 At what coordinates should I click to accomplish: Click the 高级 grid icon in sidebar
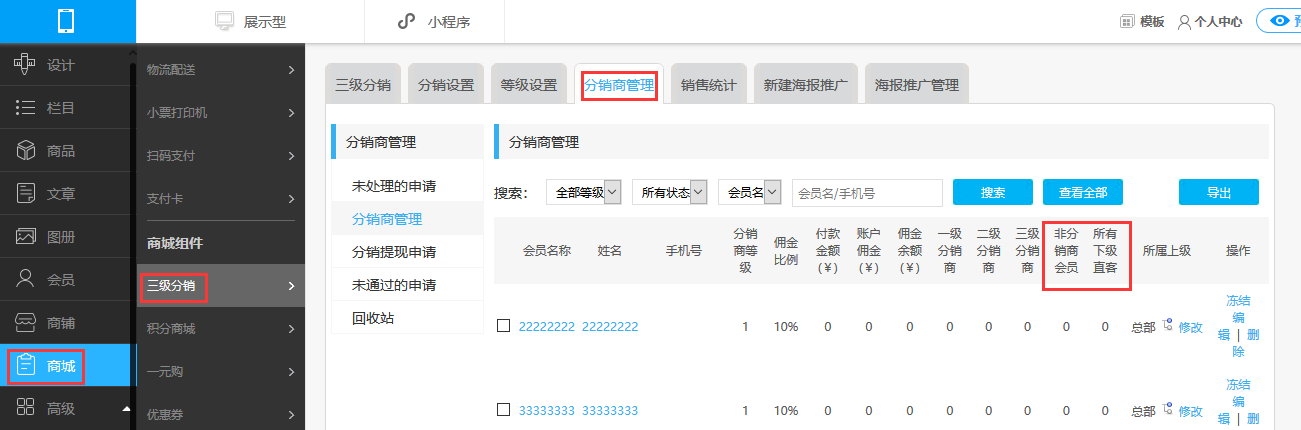(26, 408)
